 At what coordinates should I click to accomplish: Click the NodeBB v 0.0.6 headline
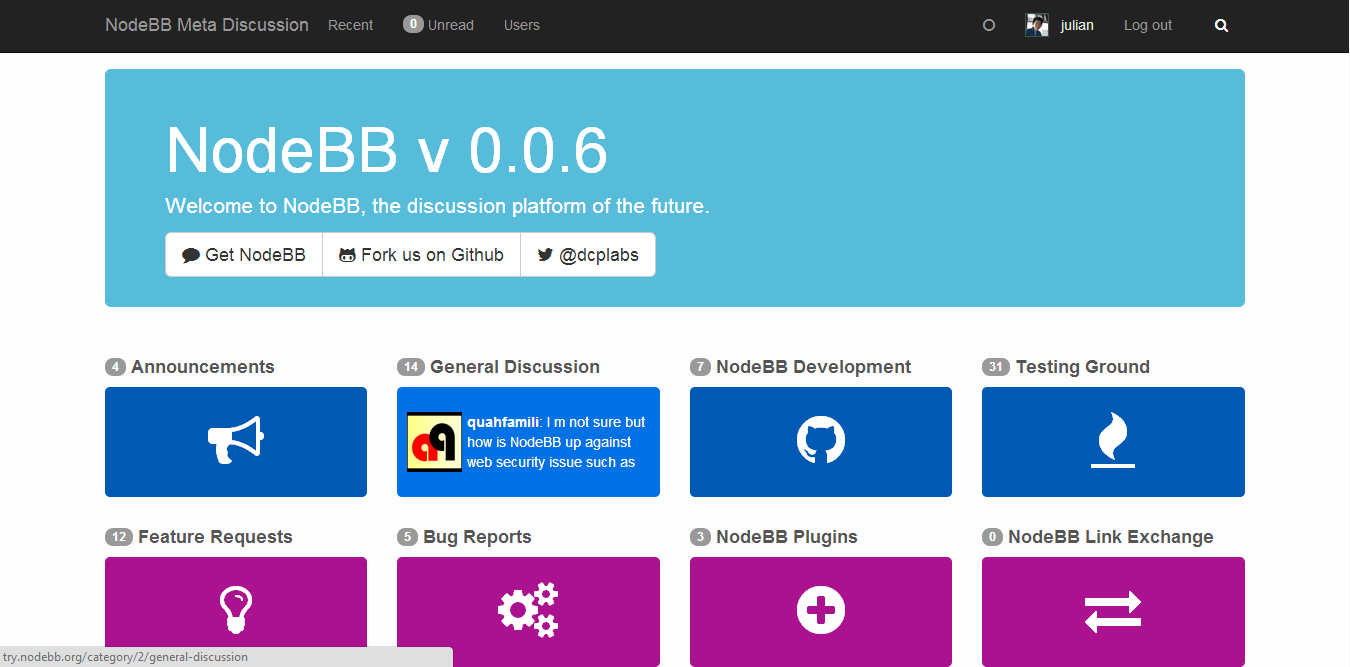click(x=387, y=151)
